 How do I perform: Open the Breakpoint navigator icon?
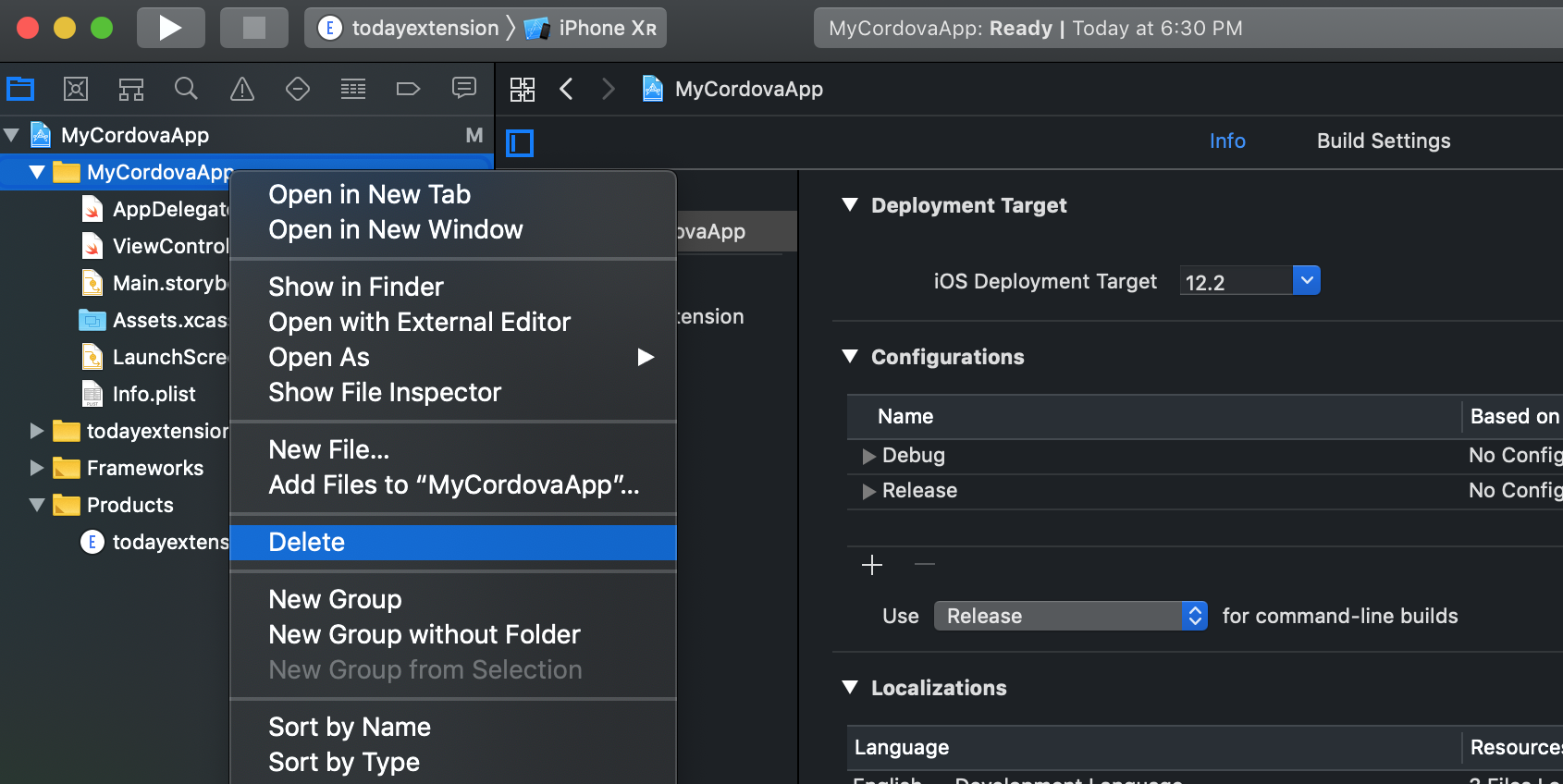pyautogui.click(x=408, y=89)
